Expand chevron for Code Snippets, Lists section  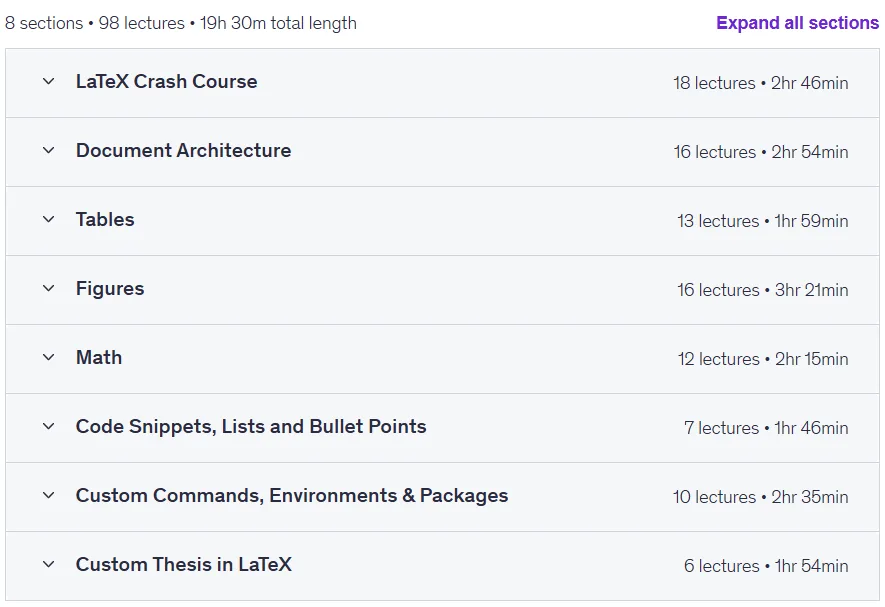(49, 426)
